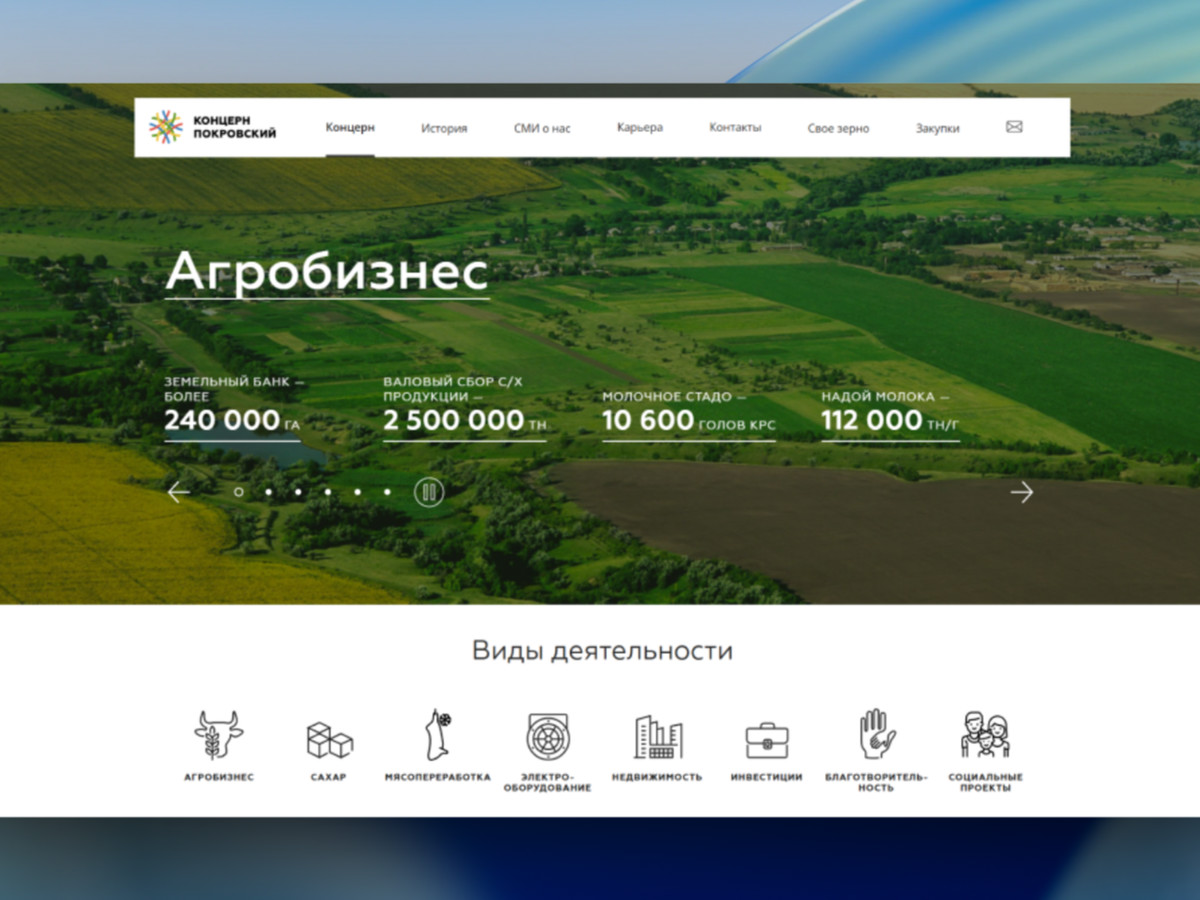Click the Виды деятельности heading

pyautogui.click(x=602, y=651)
